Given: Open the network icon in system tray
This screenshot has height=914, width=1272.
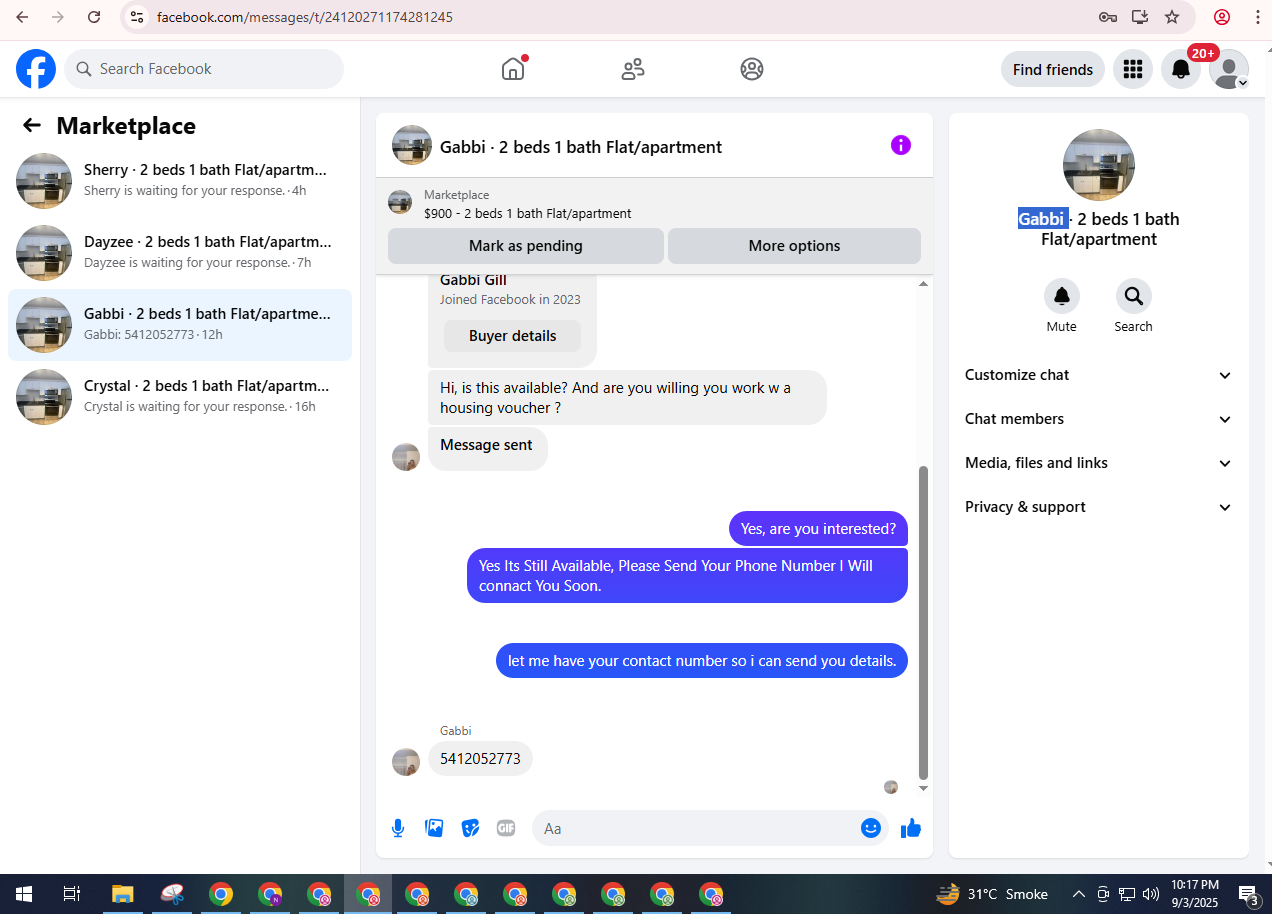Looking at the screenshot, I should click(1127, 894).
